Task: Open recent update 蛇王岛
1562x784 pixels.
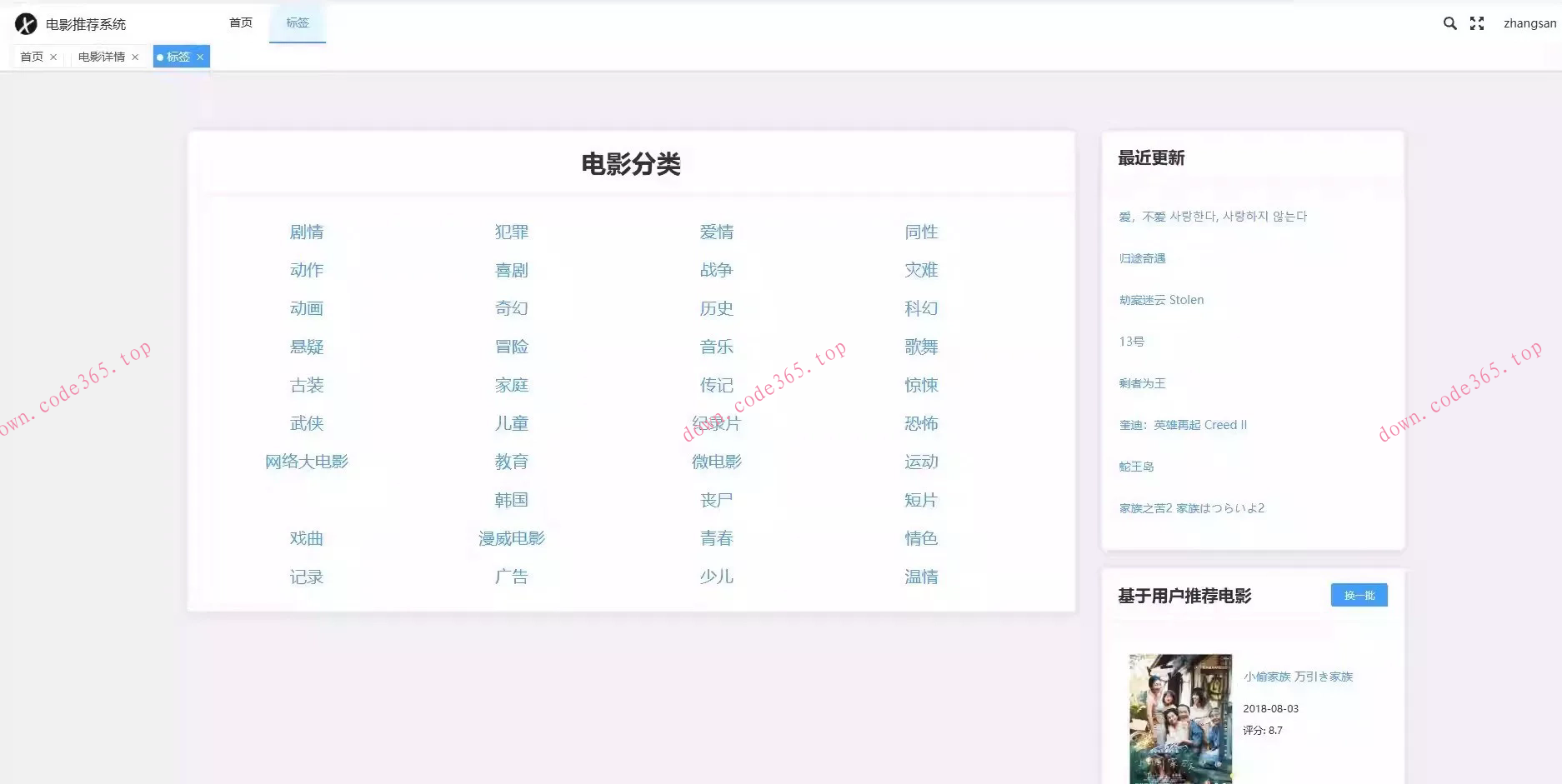Action: click(x=1137, y=467)
